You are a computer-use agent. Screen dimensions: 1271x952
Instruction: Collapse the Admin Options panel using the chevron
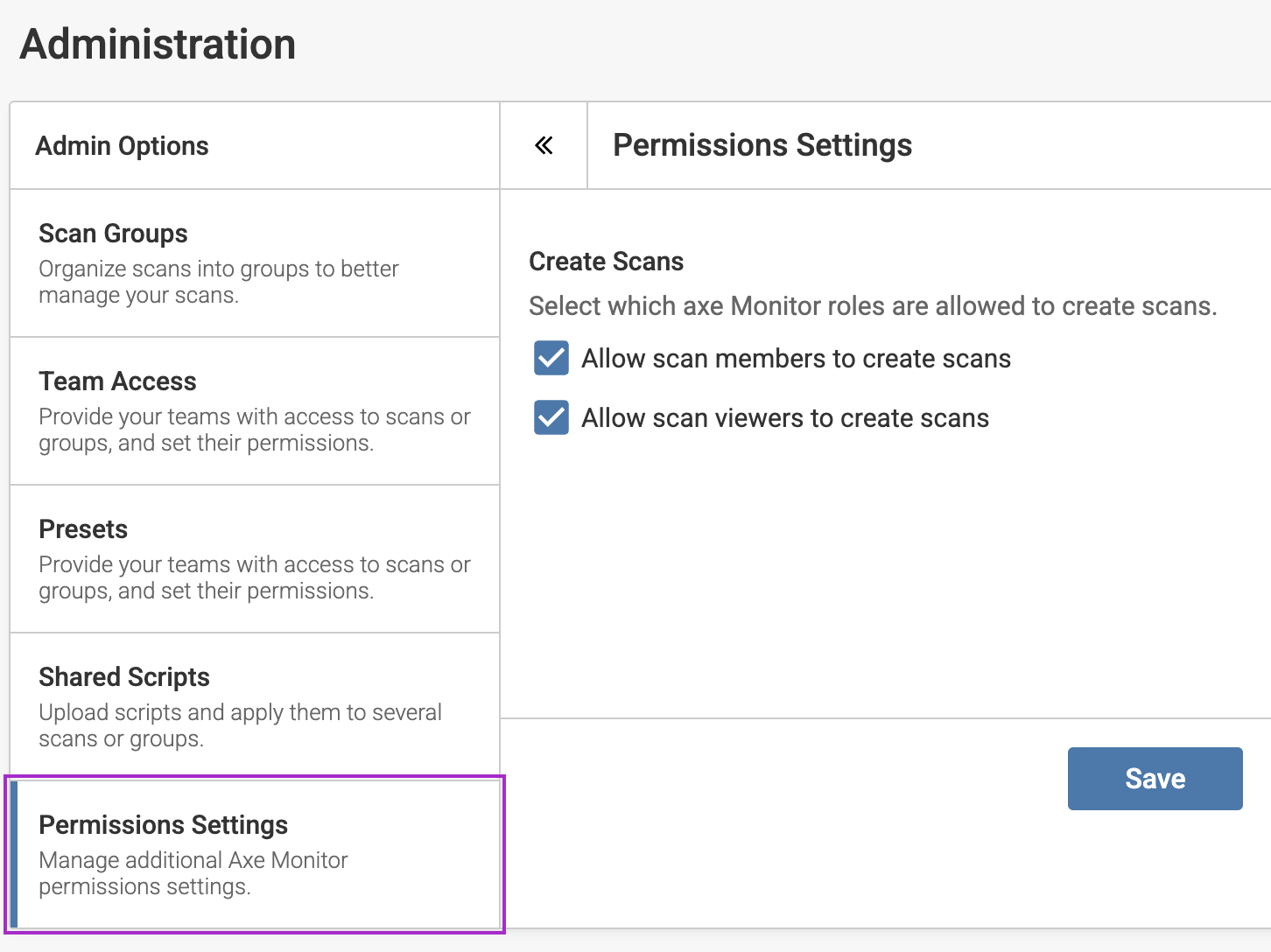coord(543,145)
